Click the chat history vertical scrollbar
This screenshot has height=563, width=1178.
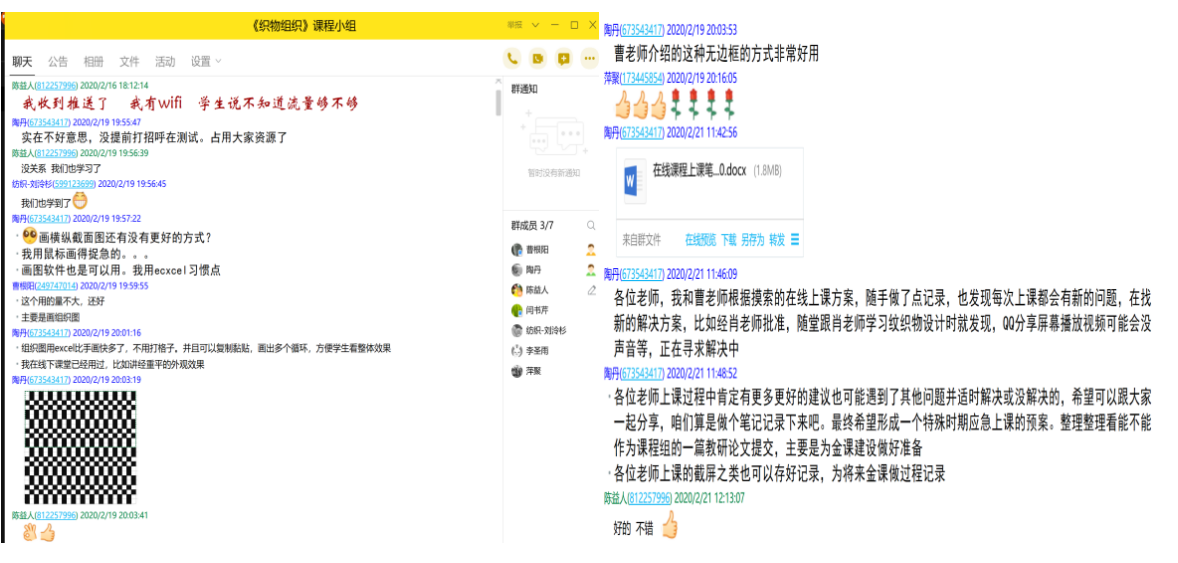click(498, 100)
